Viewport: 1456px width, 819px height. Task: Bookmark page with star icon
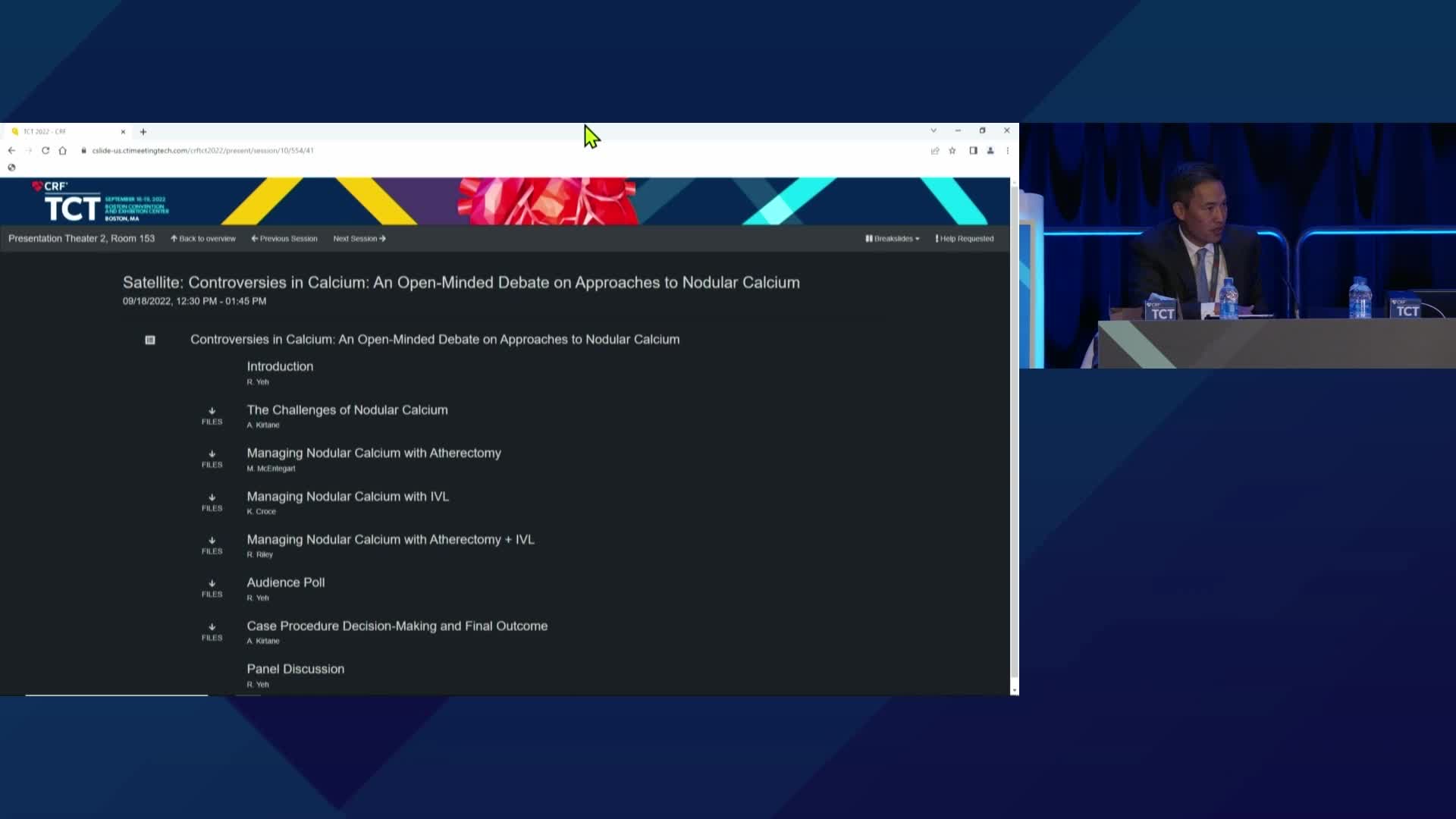952,151
